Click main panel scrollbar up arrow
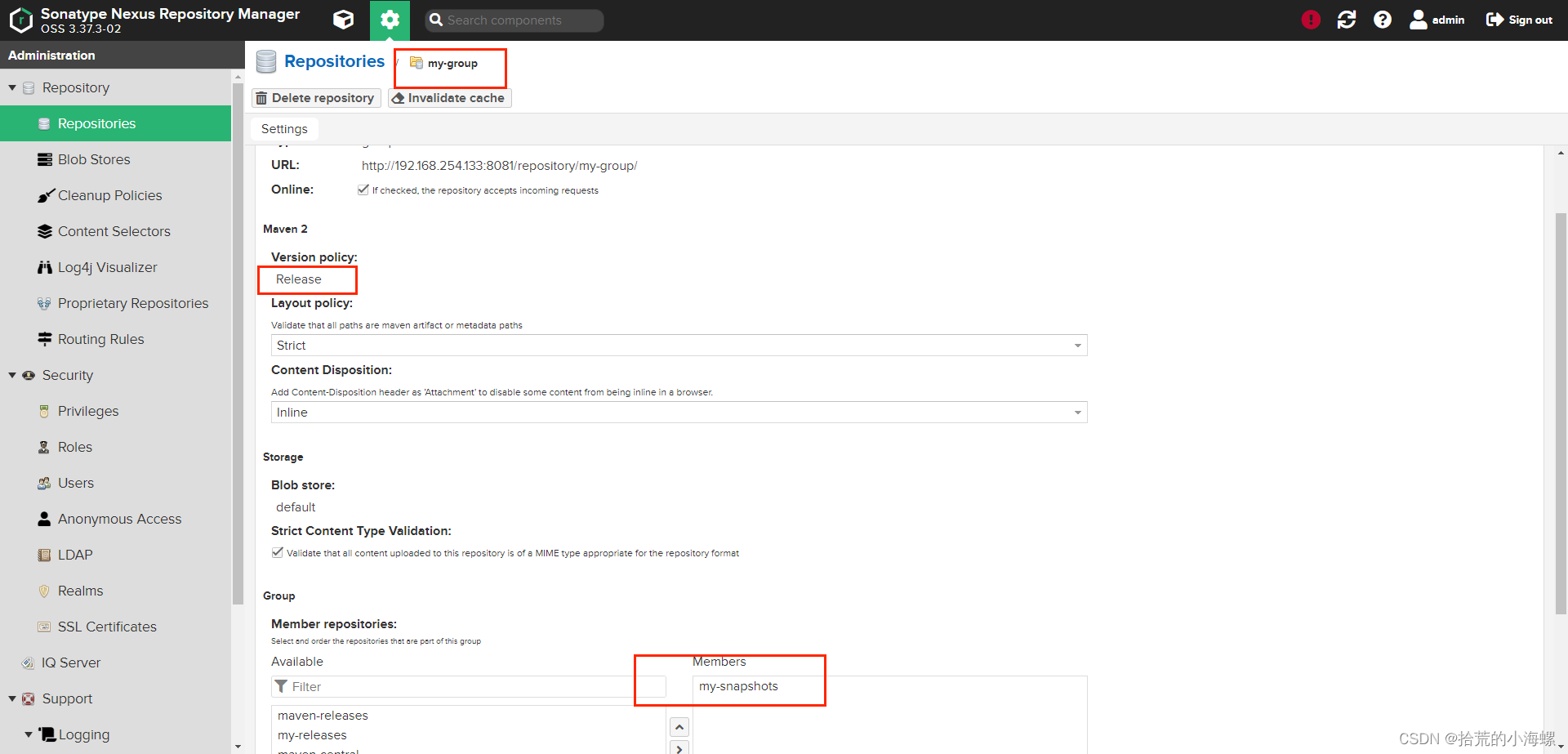The image size is (1568, 754). tap(1561, 153)
